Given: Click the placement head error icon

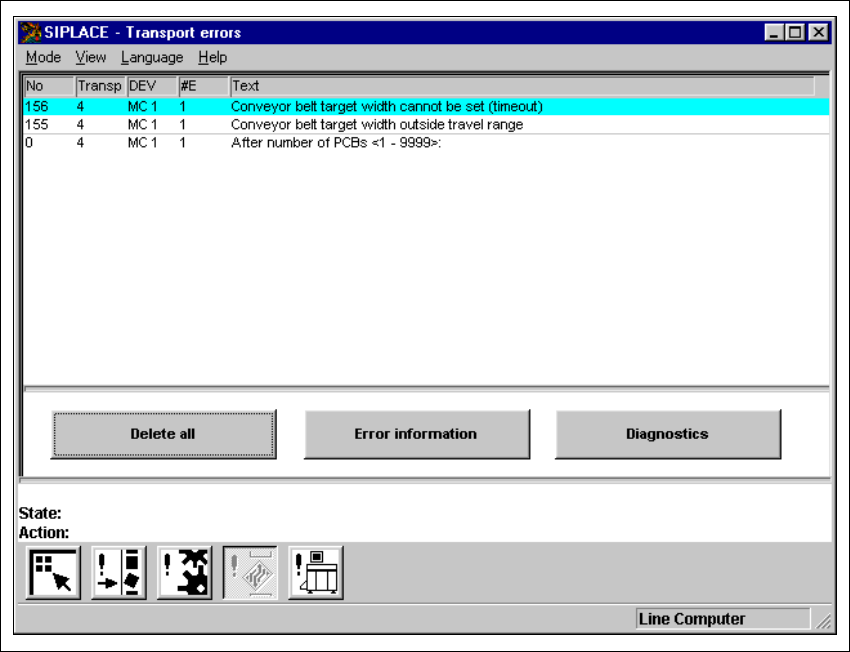Looking at the screenshot, I should point(184,573).
